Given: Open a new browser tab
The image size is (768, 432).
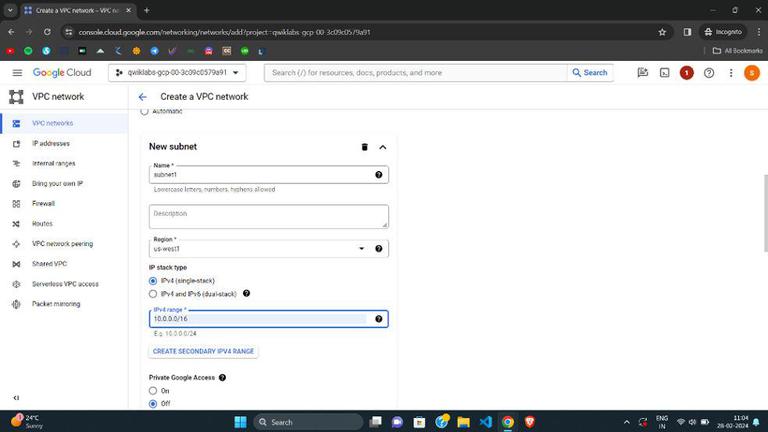Looking at the screenshot, I should pyautogui.click(x=146, y=10).
